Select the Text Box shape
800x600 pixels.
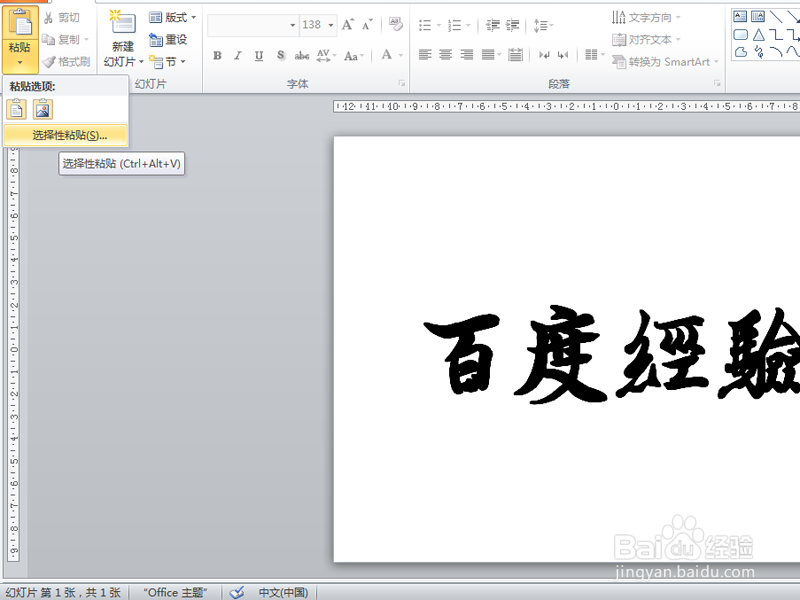click(740, 17)
